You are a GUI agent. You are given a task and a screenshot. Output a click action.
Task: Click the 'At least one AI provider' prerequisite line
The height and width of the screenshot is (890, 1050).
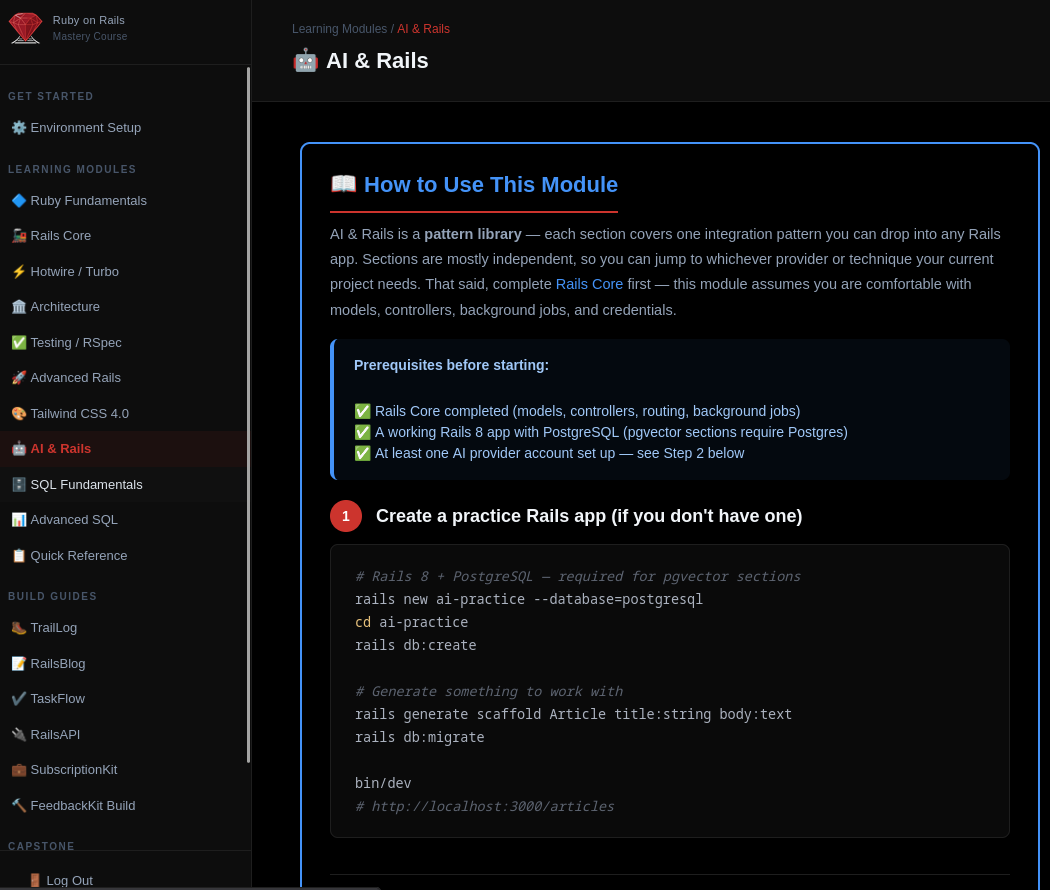[549, 453]
